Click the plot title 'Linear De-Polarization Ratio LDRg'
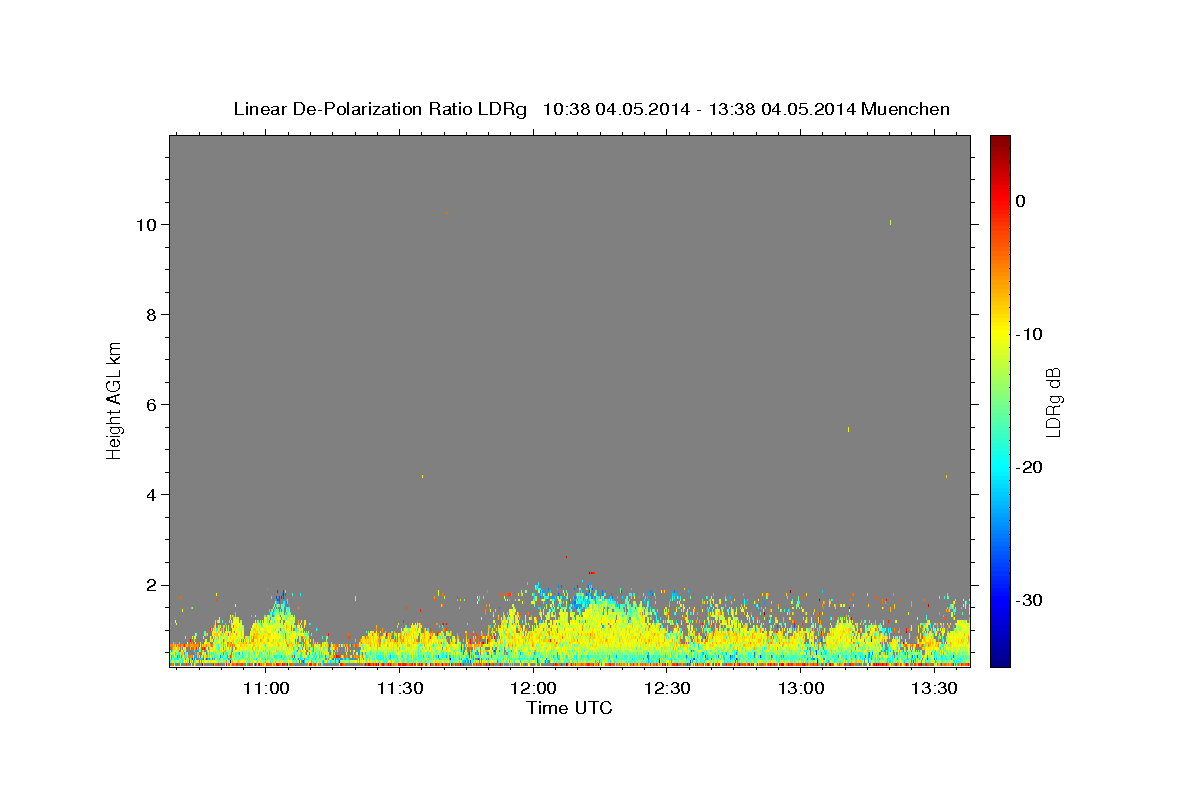This screenshot has height=800, width=1200. click(x=379, y=109)
